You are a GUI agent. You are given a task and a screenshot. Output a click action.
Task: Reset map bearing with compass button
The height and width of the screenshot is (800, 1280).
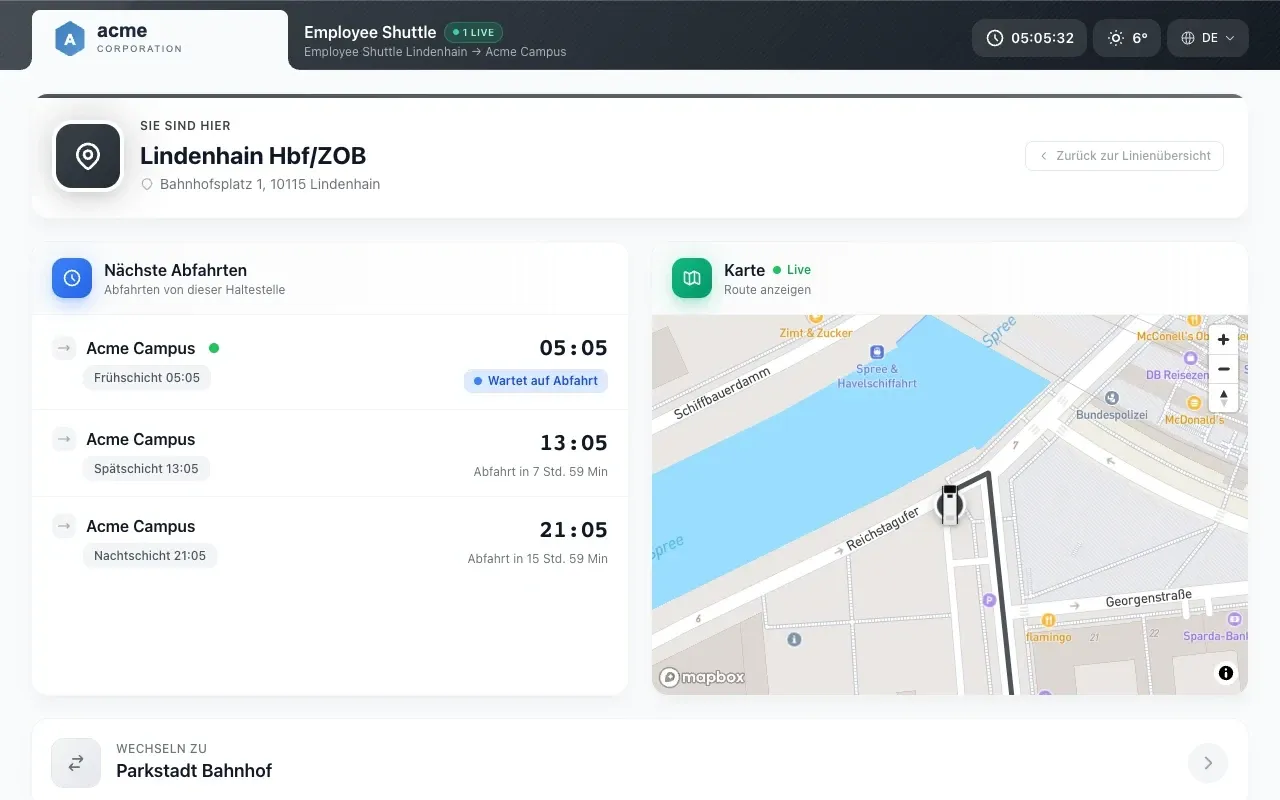[x=1223, y=397]
